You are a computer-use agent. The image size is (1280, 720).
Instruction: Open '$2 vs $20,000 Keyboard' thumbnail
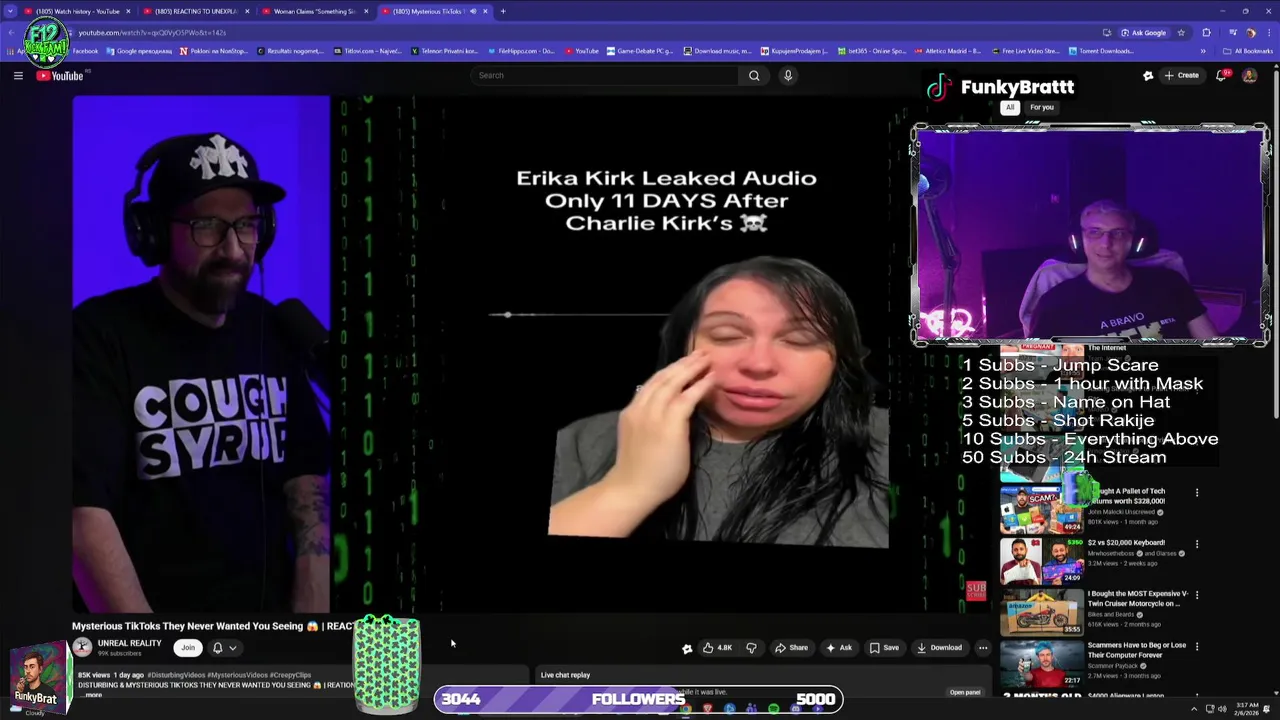coord(1042,561)
